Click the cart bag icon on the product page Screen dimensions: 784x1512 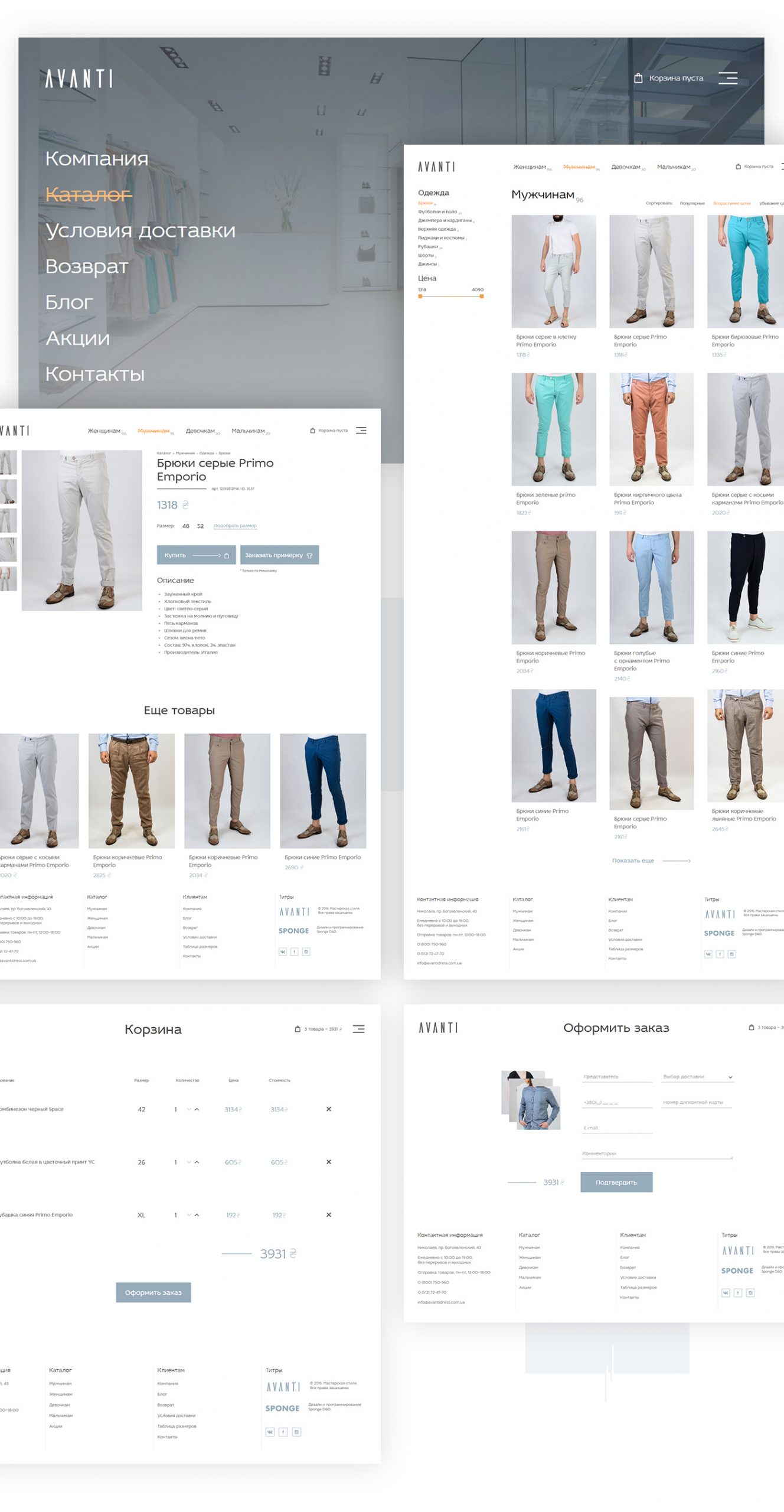(312, 431)
